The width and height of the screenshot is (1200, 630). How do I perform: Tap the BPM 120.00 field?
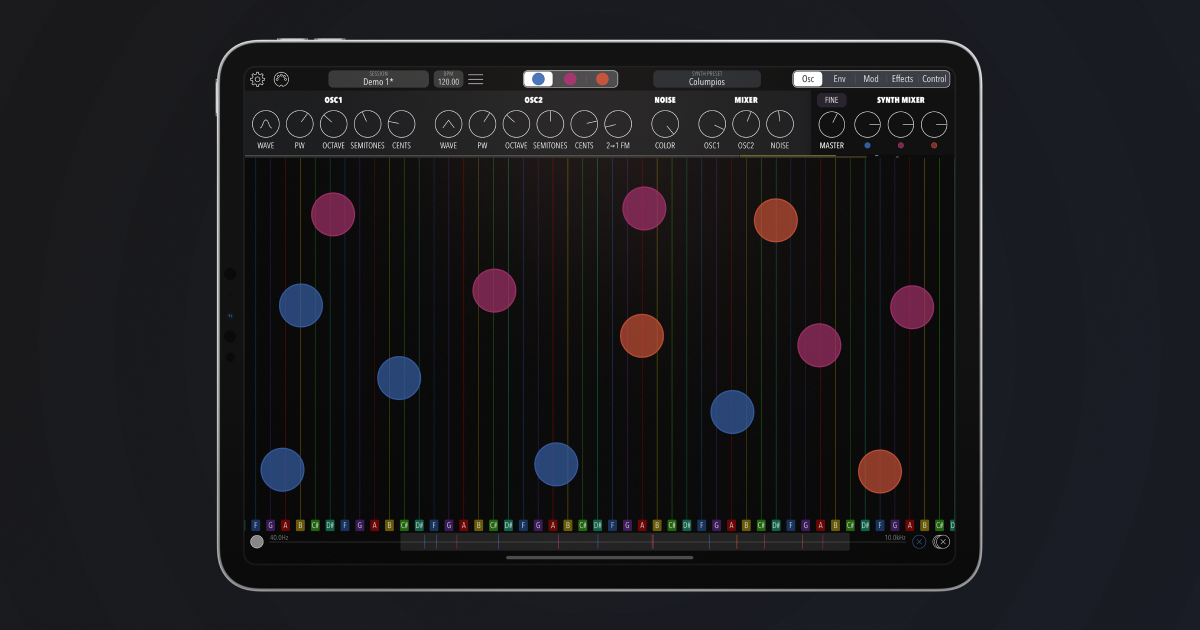[448, 79]
